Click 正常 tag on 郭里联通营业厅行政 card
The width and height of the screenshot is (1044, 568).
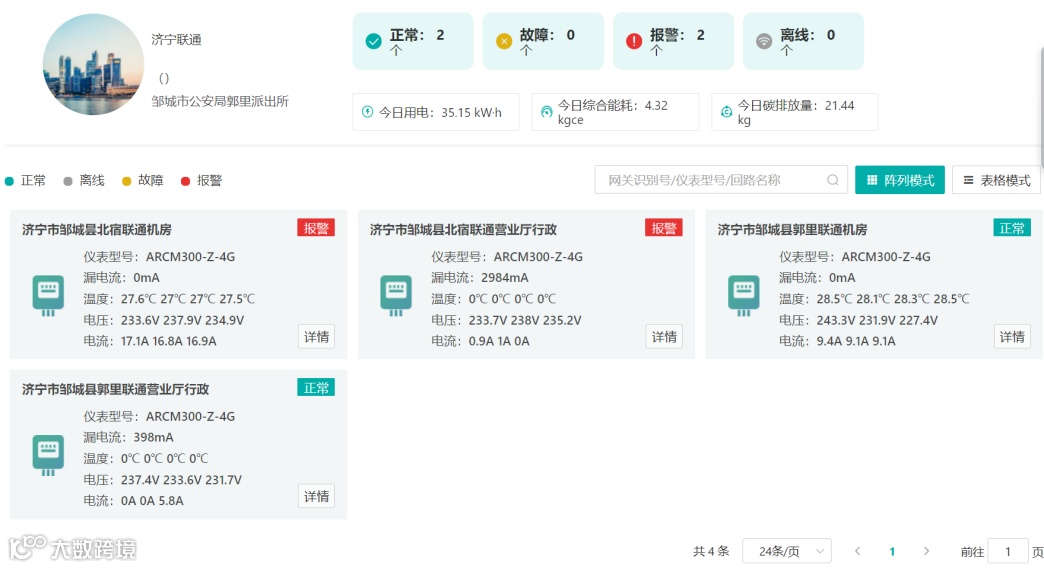point(316,388)
